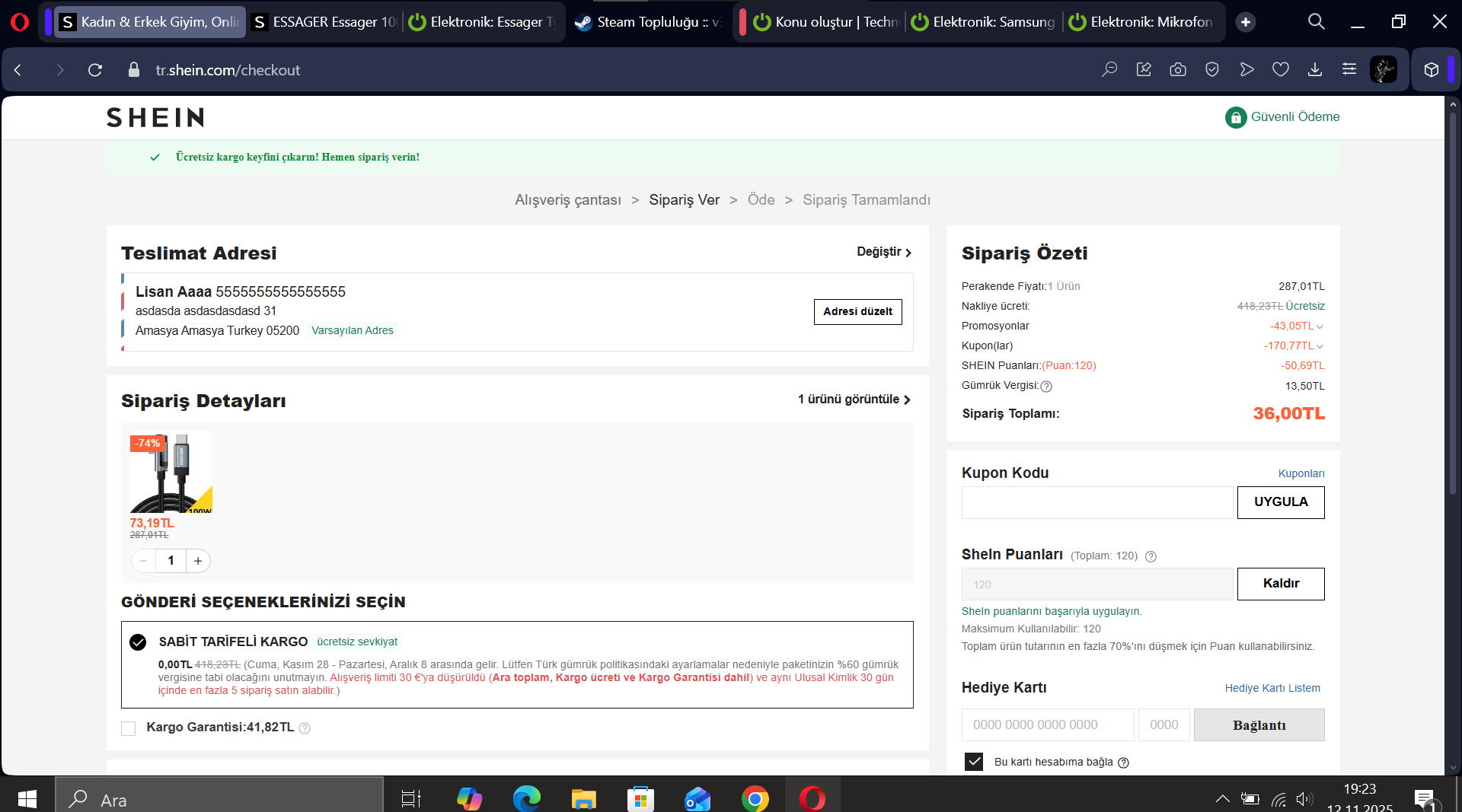Screen dimensions: 1462x812
Task: Switch to Elektronik: Samsung tab
Action: (985, 22)
